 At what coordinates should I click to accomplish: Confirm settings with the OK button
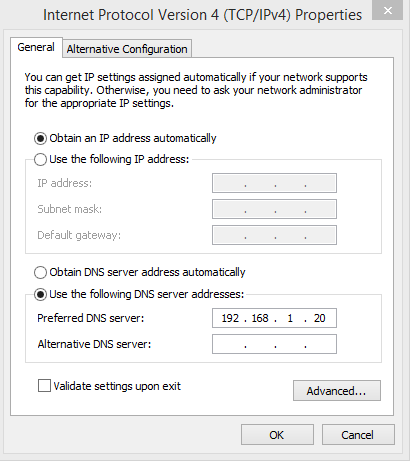click(x=277, y=435)
